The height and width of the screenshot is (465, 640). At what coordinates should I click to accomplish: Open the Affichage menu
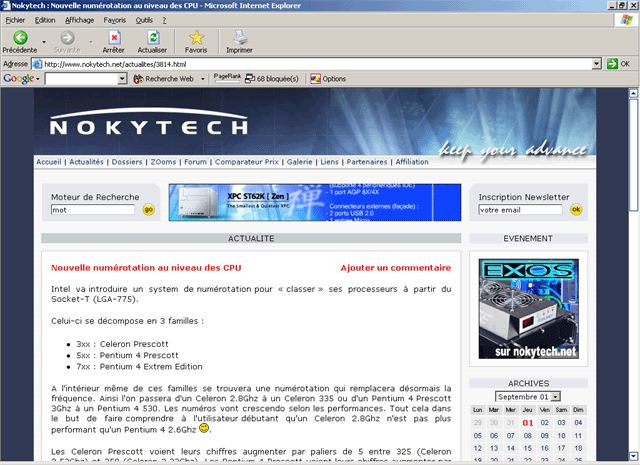point(80,20)
